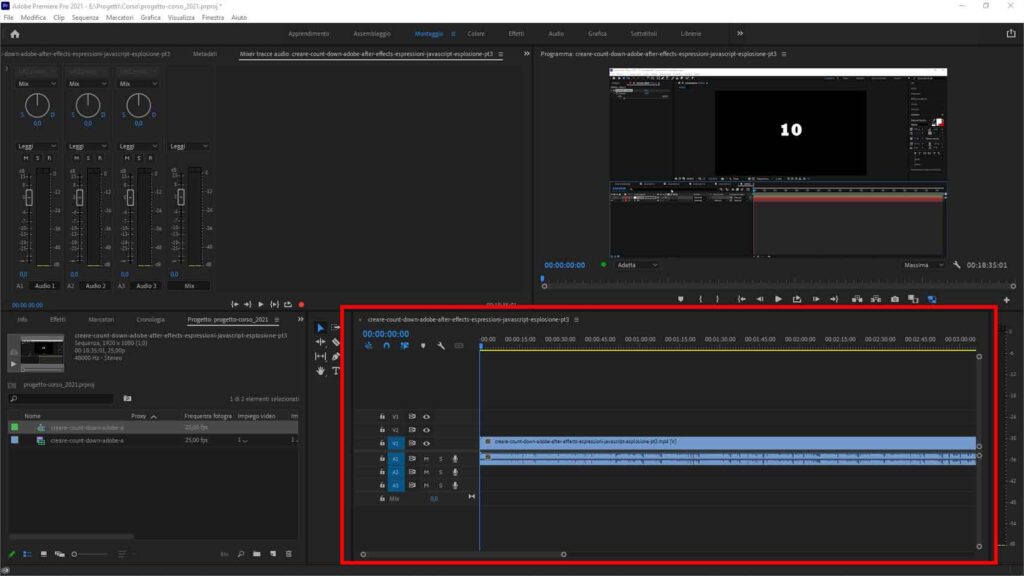
Task: Select the Pen tool in the tools panel
Action: [336, 356]
